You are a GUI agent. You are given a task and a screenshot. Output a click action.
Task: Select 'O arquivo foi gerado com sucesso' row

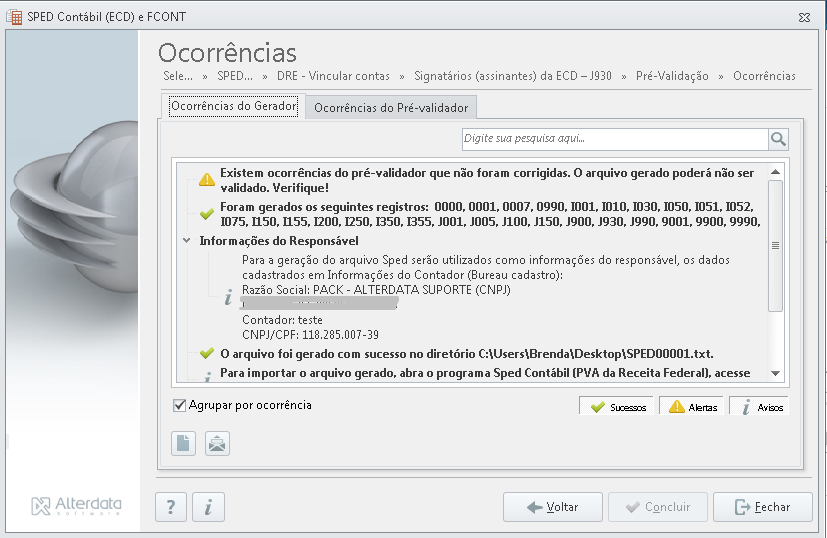click(467, 353)
